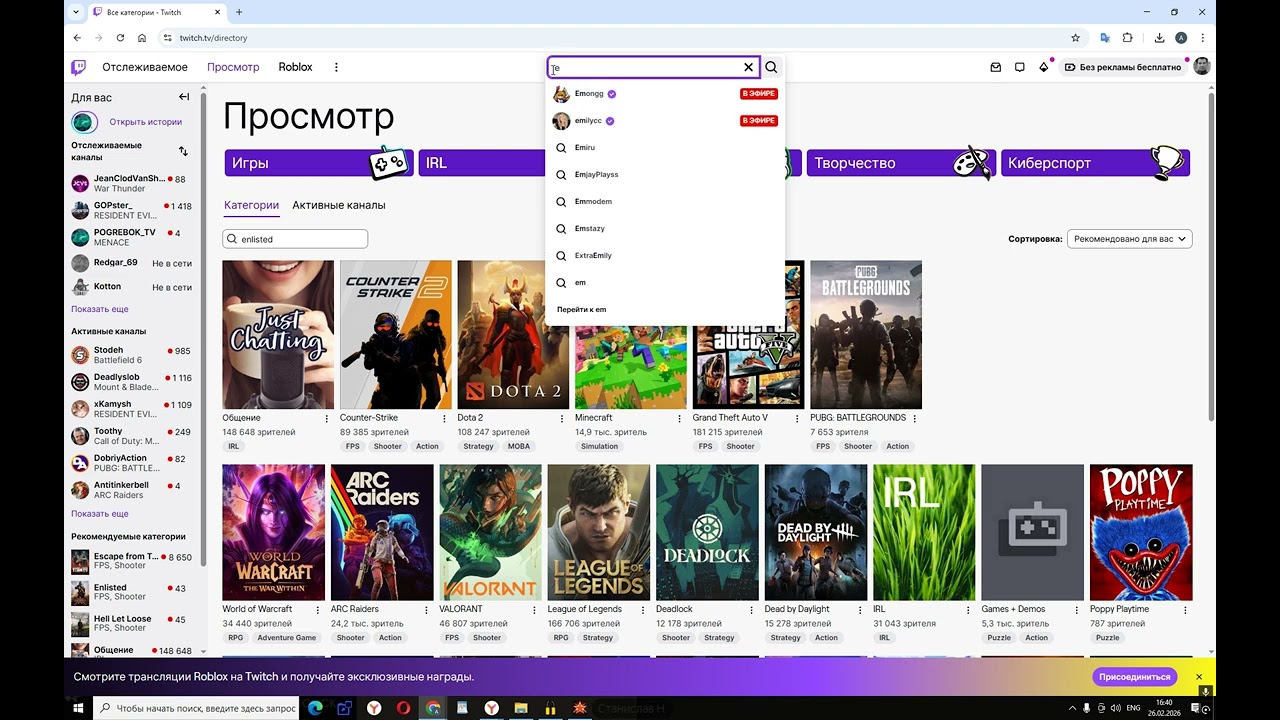Viewport: 1280px width, 720px height.
Task: Click MOBA tag under Dota 2
Action: (x=519, y=446)
